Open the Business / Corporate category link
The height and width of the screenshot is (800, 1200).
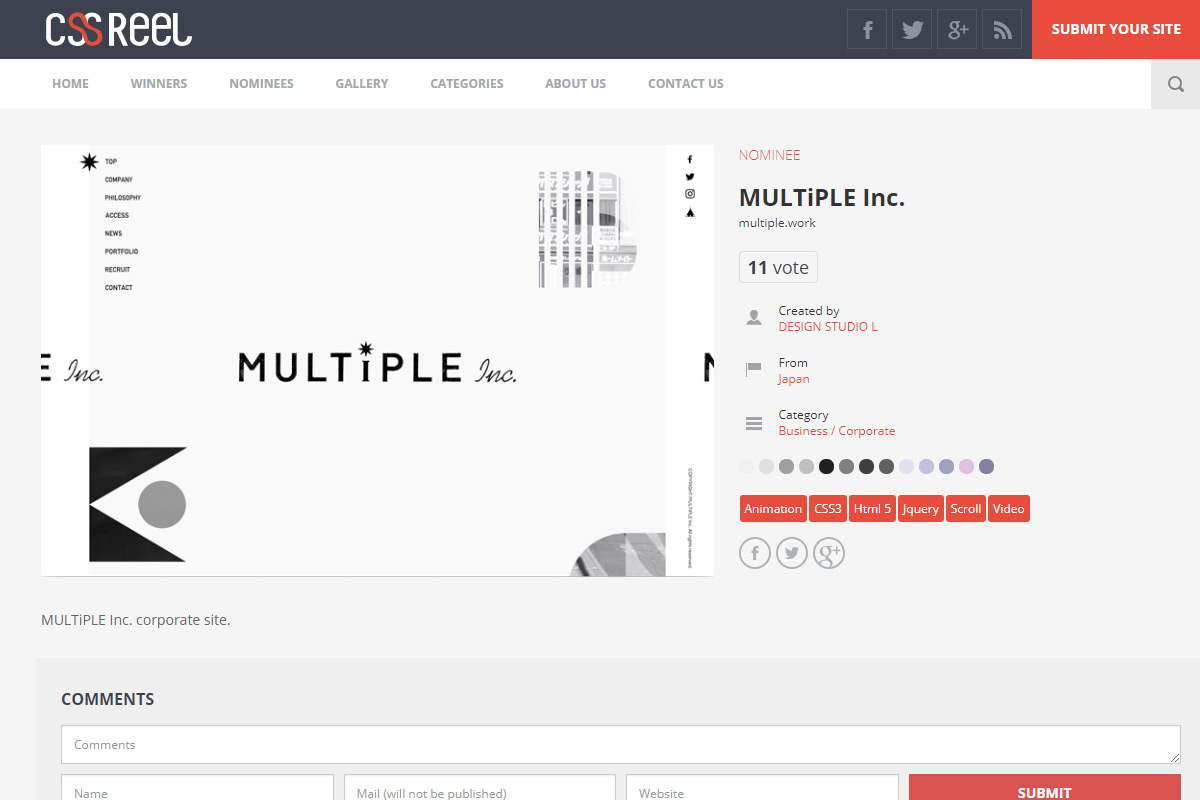click(x=837, y=431)
